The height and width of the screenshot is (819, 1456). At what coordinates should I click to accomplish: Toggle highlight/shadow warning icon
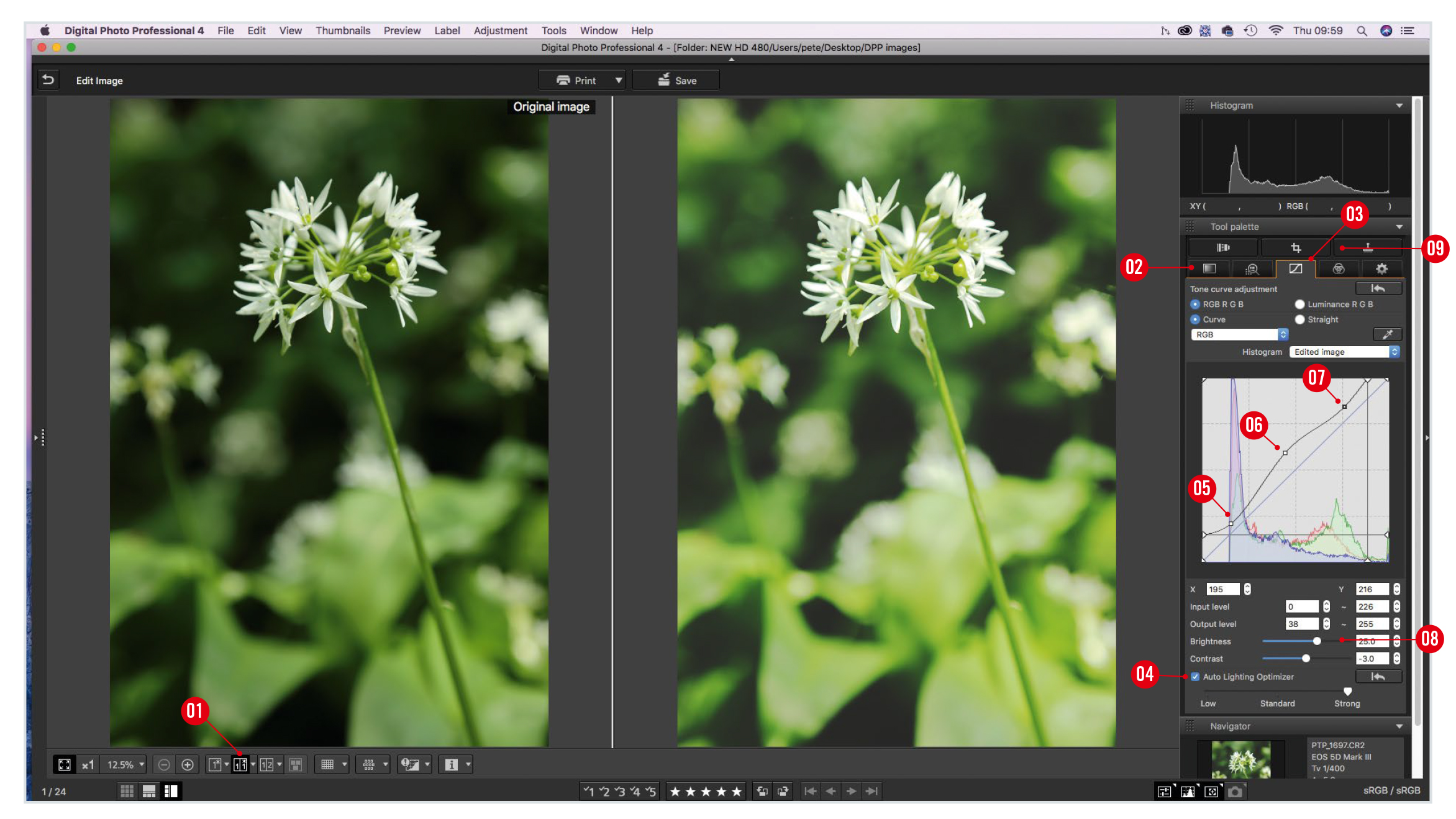pyautogui.click(x=410, y=764)
